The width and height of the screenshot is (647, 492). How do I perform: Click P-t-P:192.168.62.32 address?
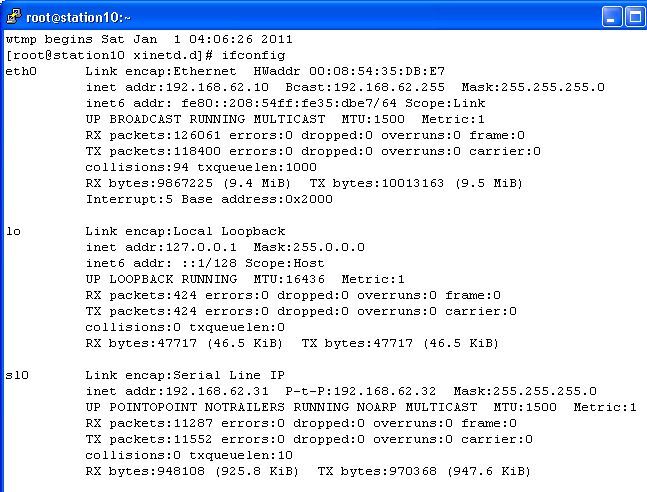pyautogui.click(x=361, y=391)
